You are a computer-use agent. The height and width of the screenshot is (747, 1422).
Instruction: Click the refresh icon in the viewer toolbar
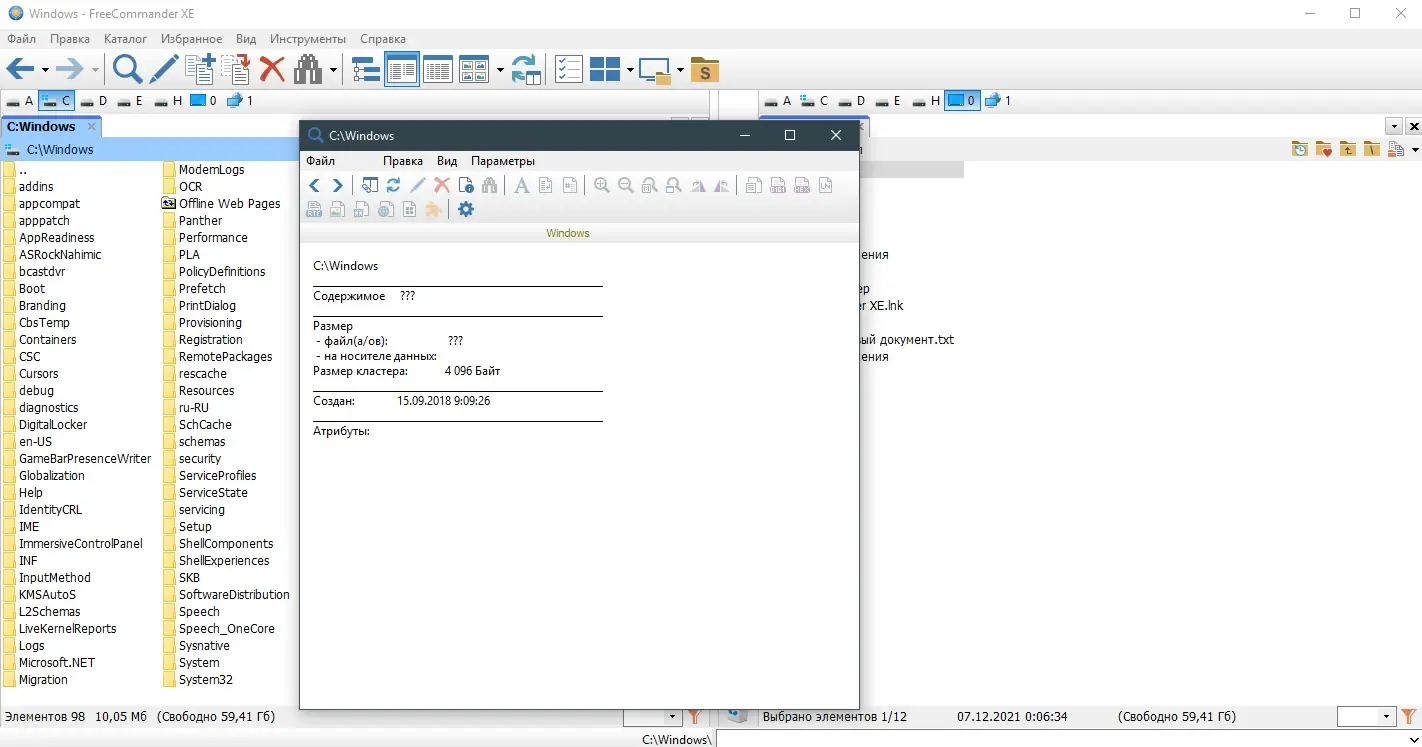(393, 185)
